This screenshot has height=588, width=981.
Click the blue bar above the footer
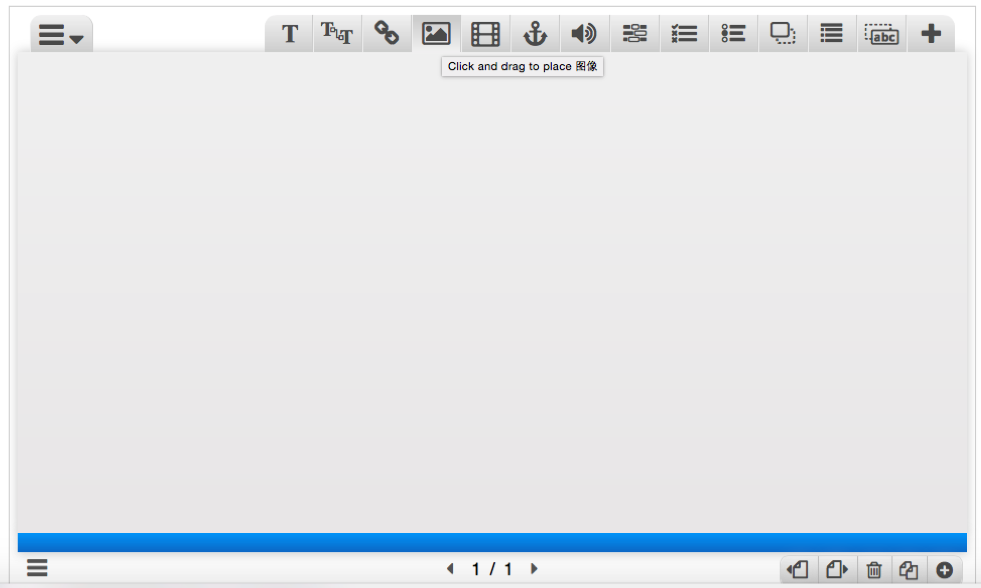click(492, 542)
